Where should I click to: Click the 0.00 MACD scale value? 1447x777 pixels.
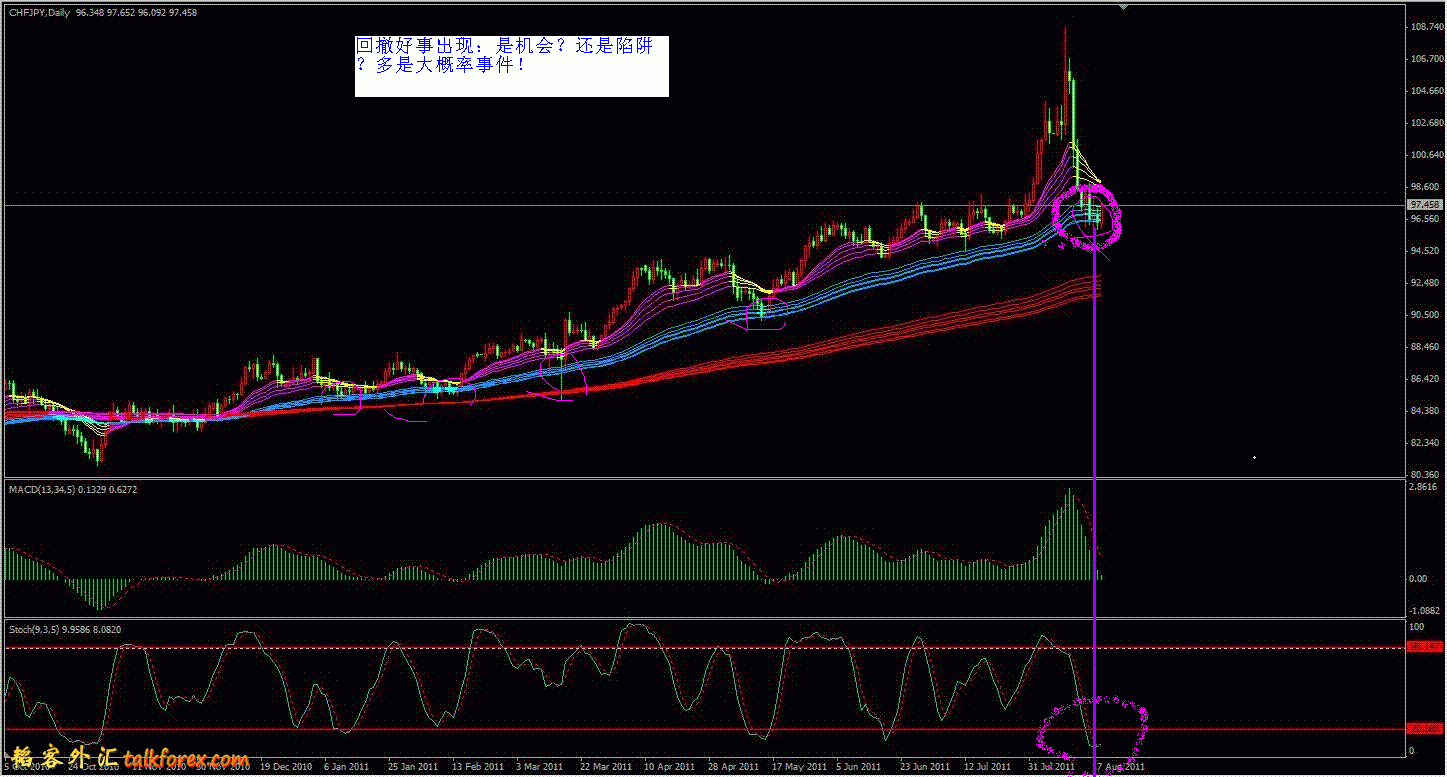coord(1417,579)
